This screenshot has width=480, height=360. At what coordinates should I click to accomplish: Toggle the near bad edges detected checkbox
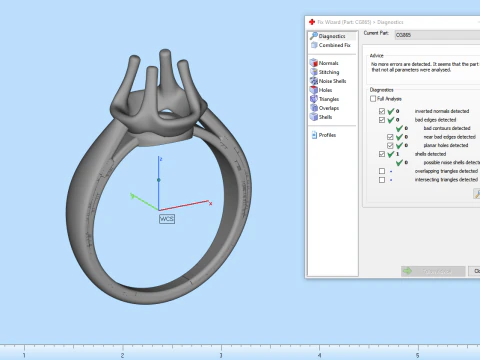point(390,137)
